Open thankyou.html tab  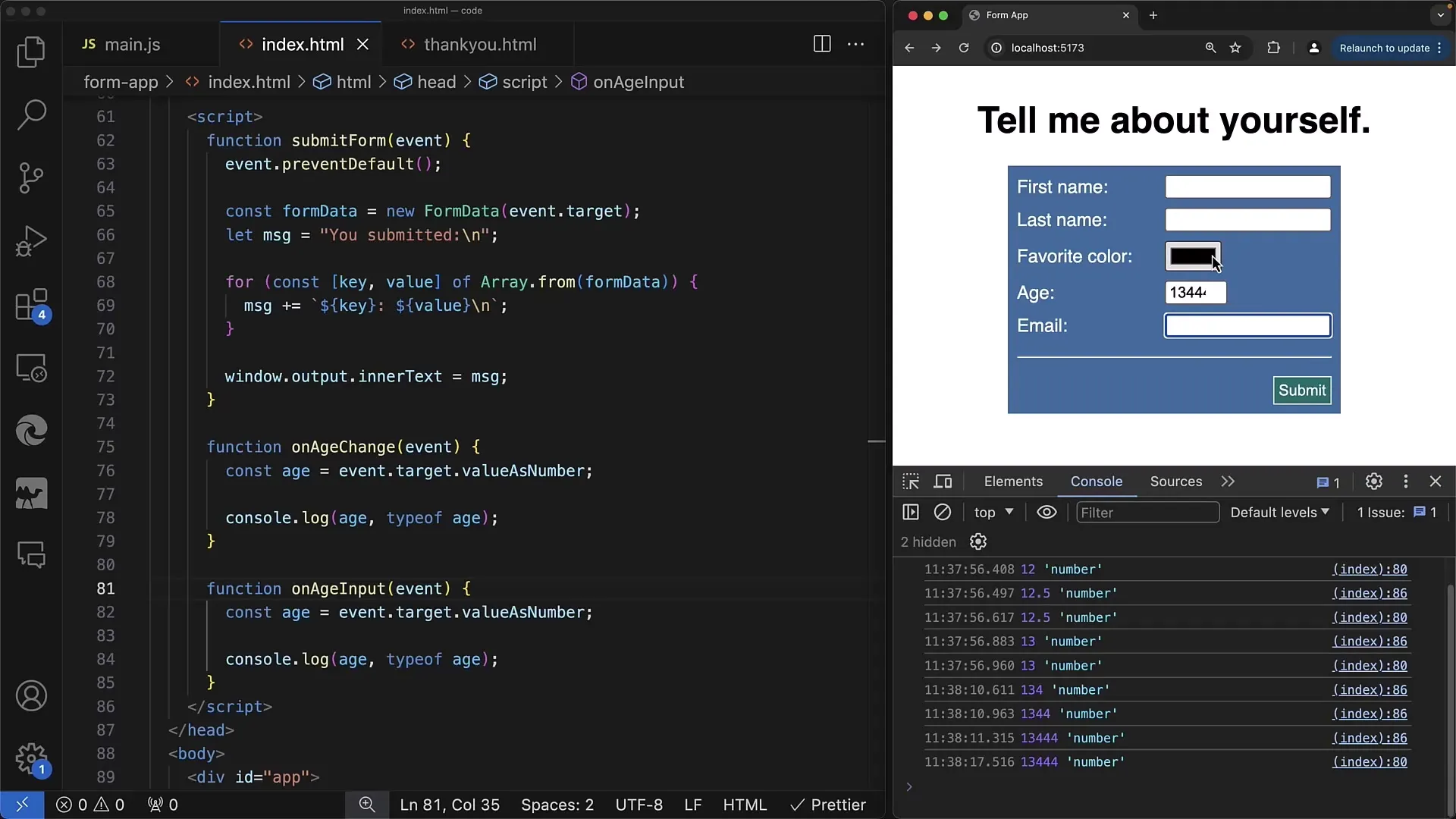tap(479, 44)
